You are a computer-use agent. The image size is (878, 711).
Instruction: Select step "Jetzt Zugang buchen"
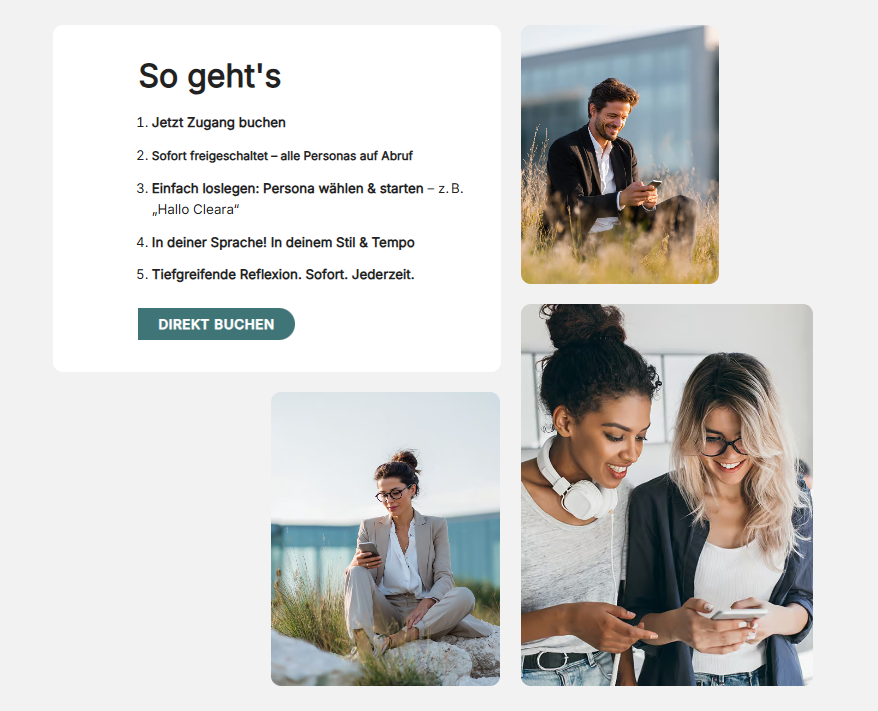[x=218, y=123]
